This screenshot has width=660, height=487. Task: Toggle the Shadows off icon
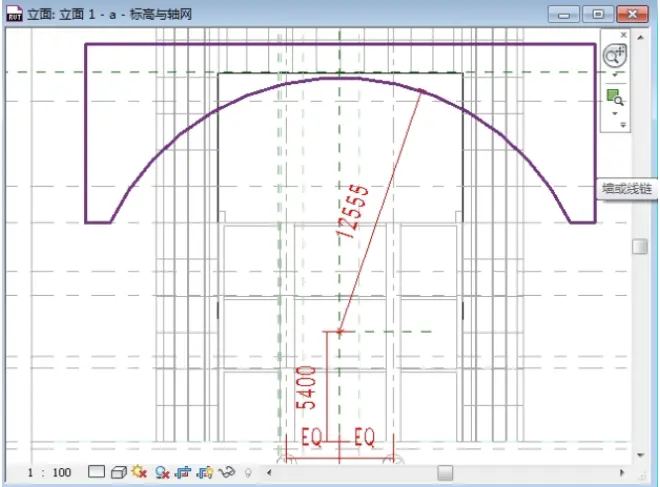[x=162, y=473]
